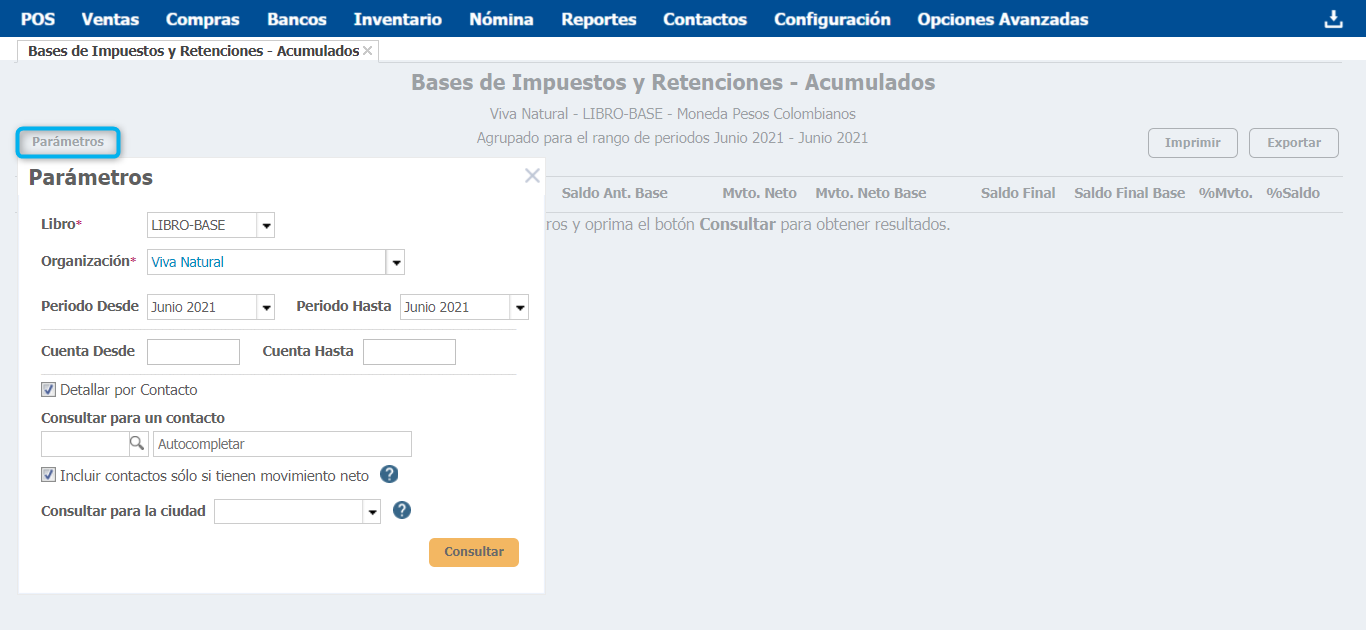The height and width of the screenshot is (630, 1366).
Task: Close the Parámetros panel with X
Action: point(532,177)
